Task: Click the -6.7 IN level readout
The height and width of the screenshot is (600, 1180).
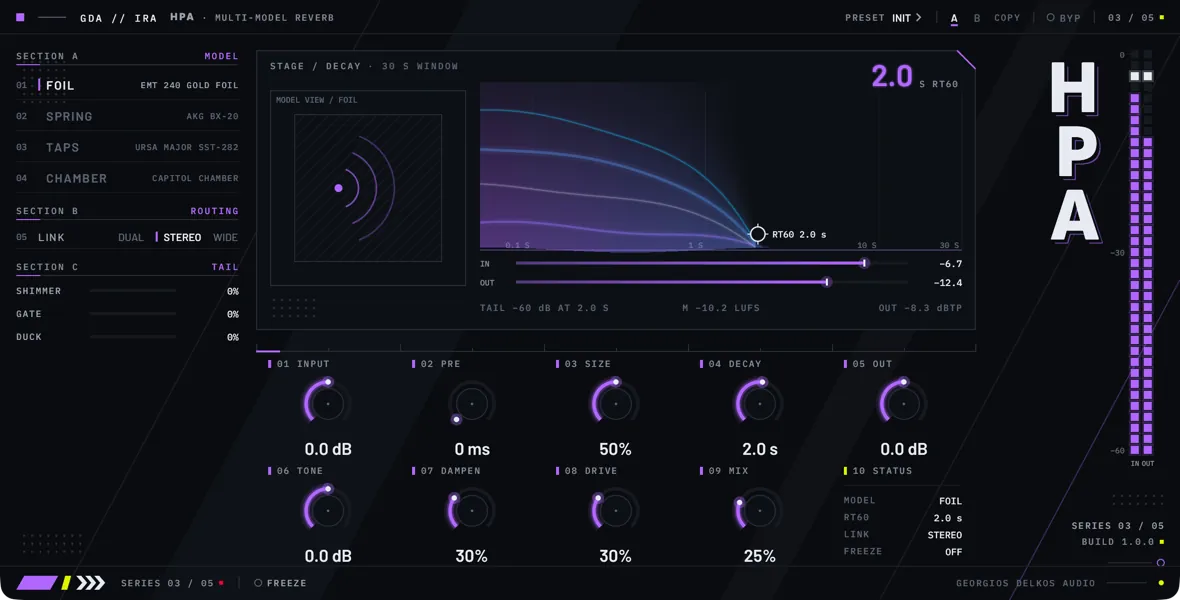Action: tap(950, 263)
